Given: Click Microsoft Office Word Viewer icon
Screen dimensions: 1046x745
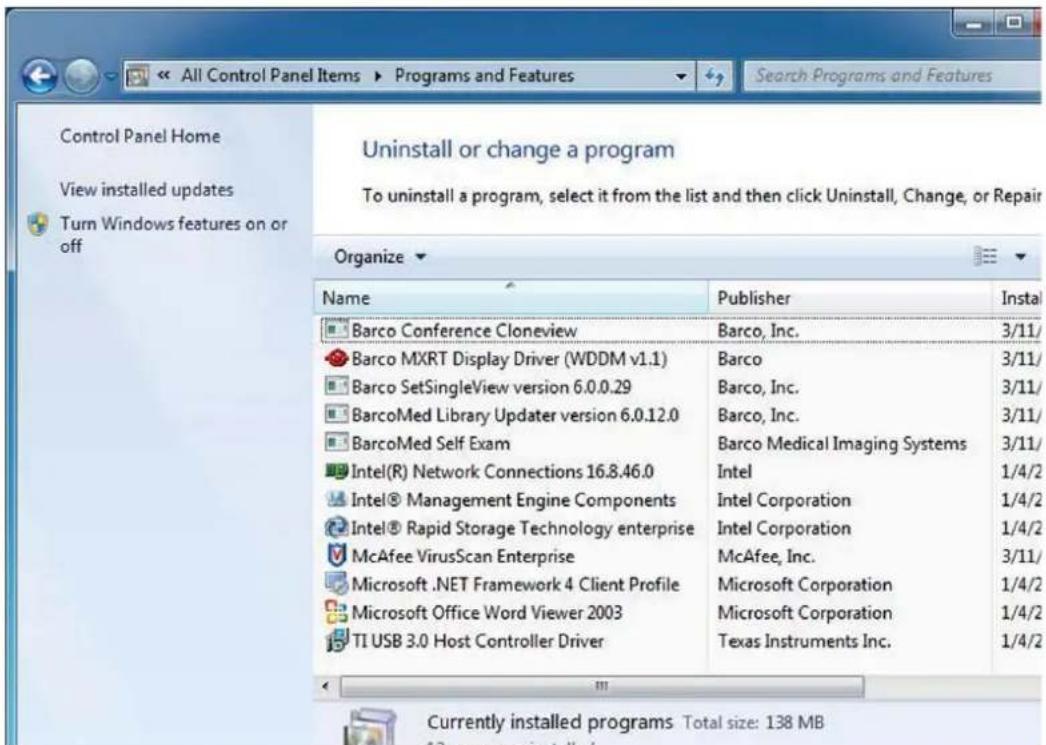Looking at the screenshot, I should tap(336, 612).
